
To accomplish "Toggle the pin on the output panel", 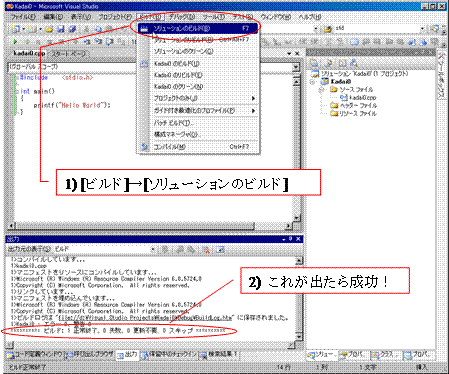I will 290,239.
